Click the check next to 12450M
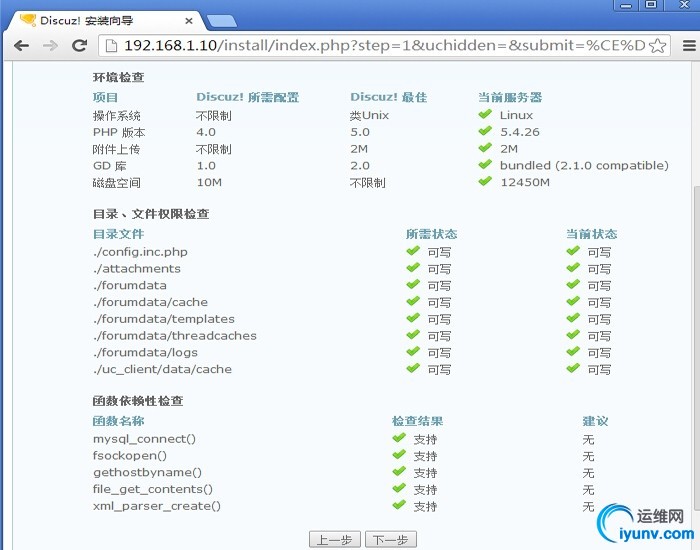The width and height of the screenshot is (700, 550). [485, 181]
